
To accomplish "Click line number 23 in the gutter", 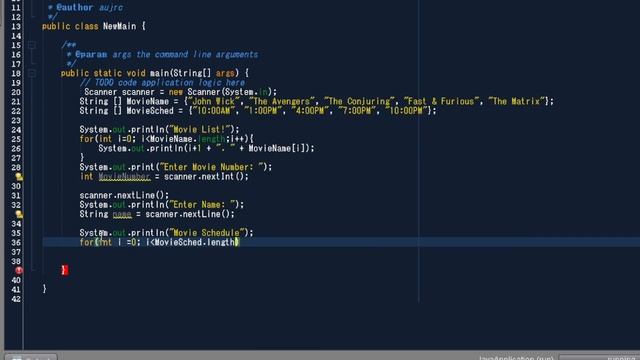I will point(16,120).
